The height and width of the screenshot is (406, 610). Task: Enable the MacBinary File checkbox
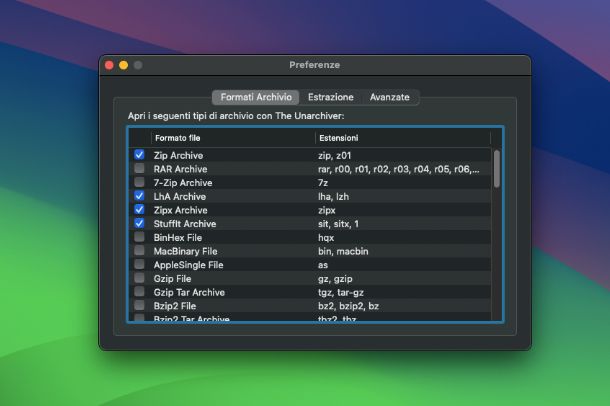point(139,250)
